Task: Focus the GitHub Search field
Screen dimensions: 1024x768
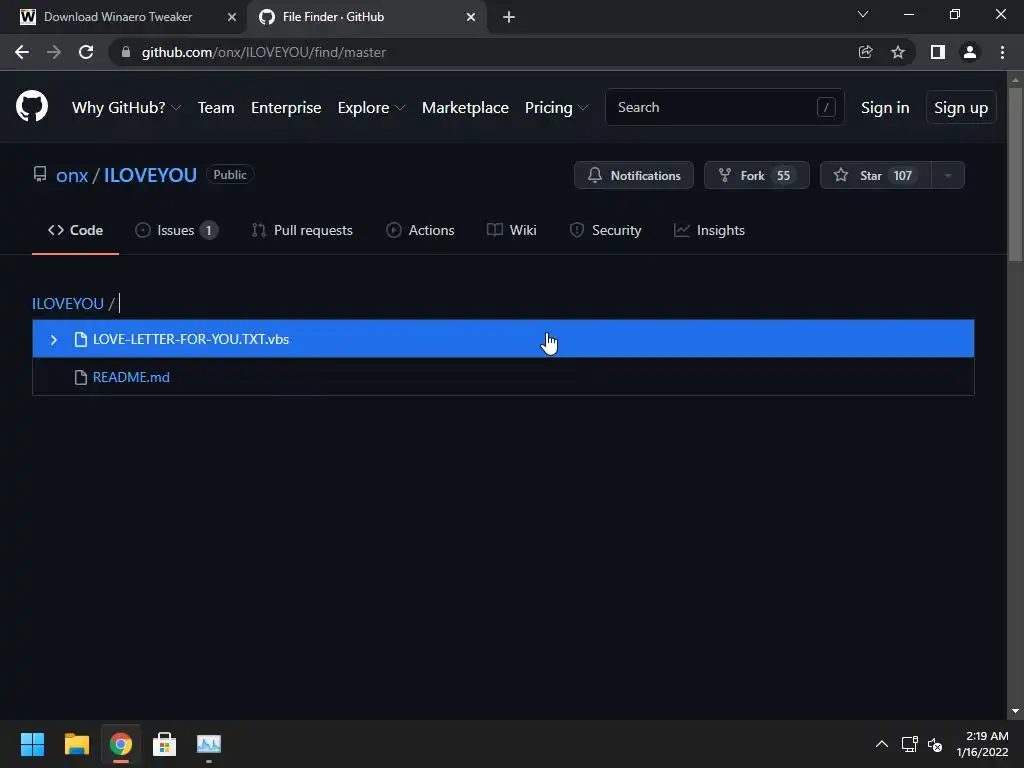Action: [725, 107]
